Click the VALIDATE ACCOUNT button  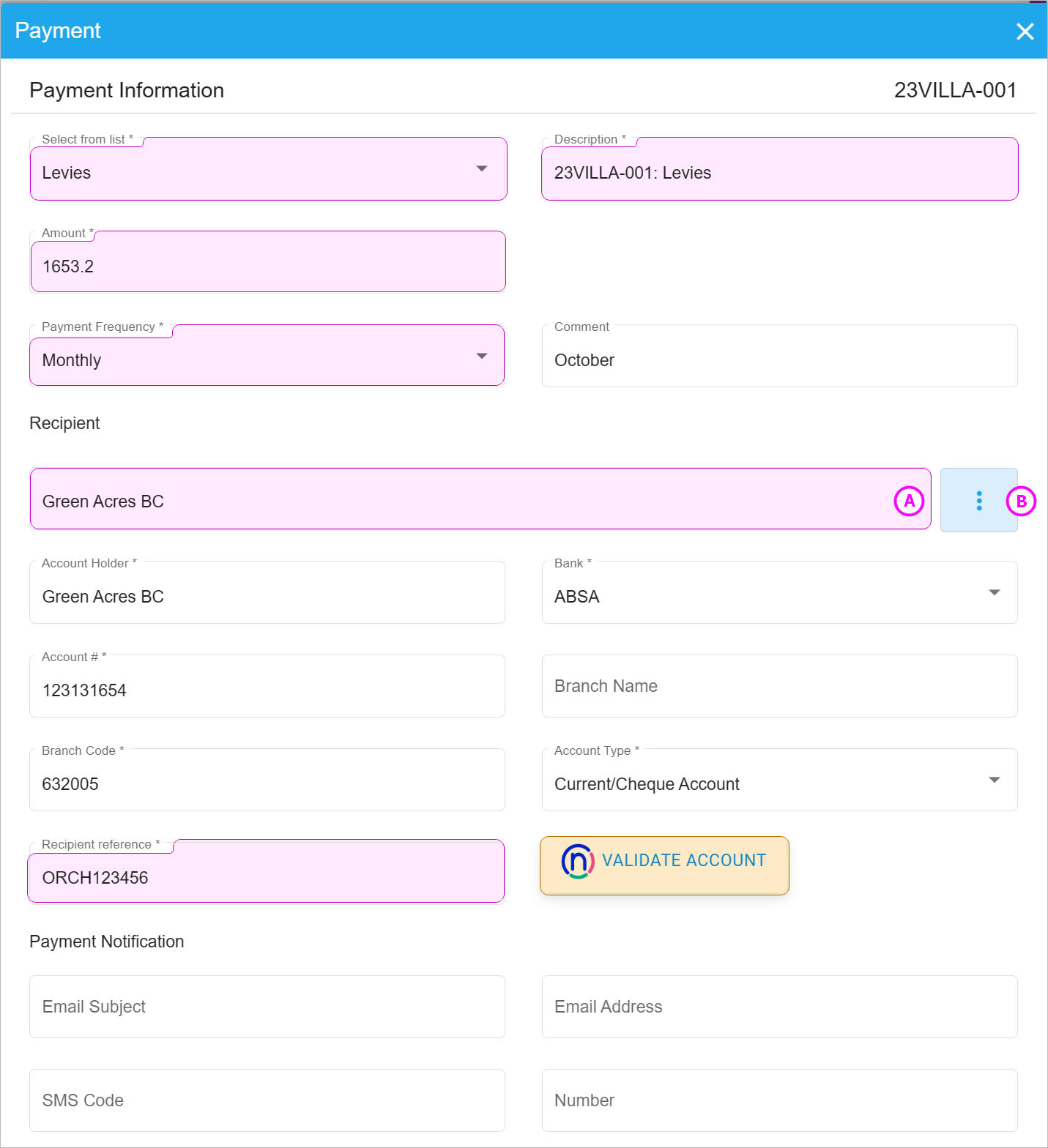tap(664, 865)
